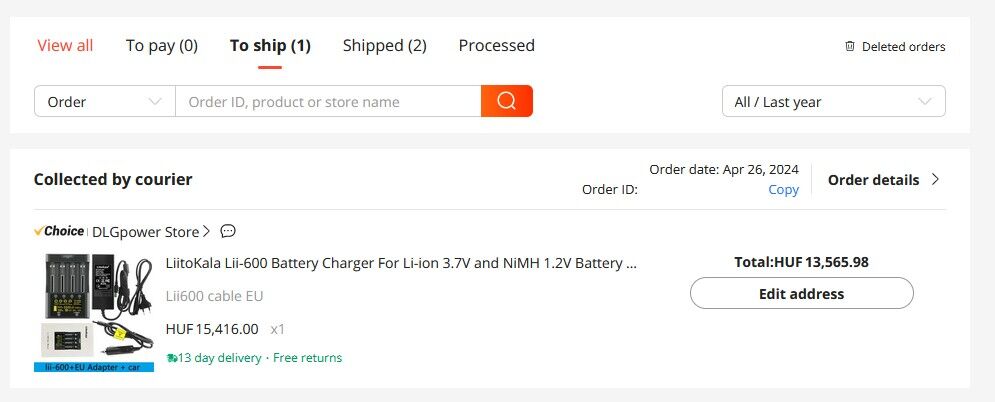Switch to the View all tab

click(65, 45)
